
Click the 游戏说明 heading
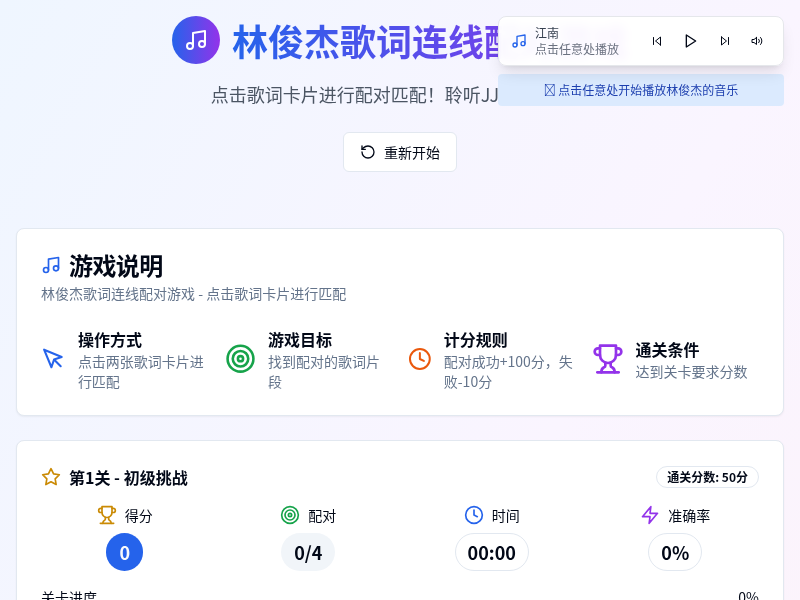(x=116, y=266)
